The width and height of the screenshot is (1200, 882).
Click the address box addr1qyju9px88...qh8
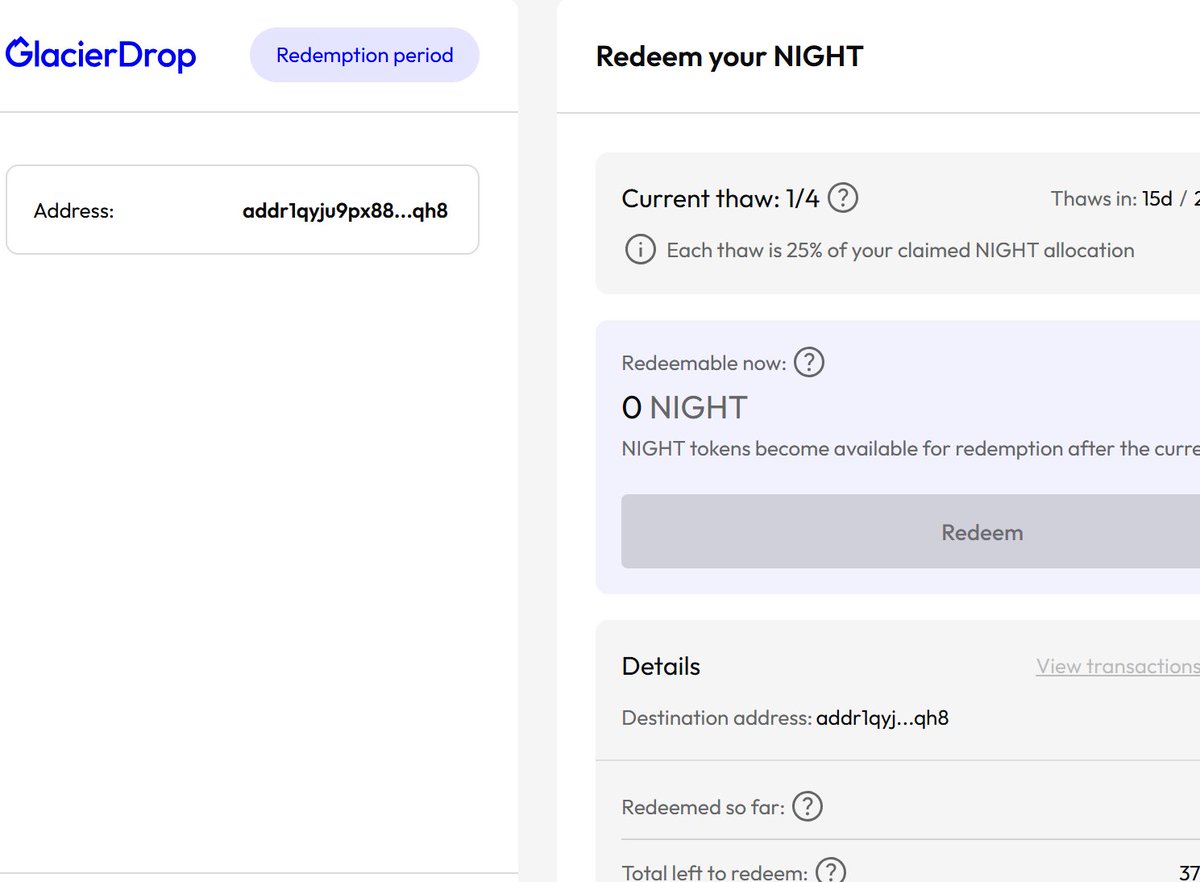242,210
